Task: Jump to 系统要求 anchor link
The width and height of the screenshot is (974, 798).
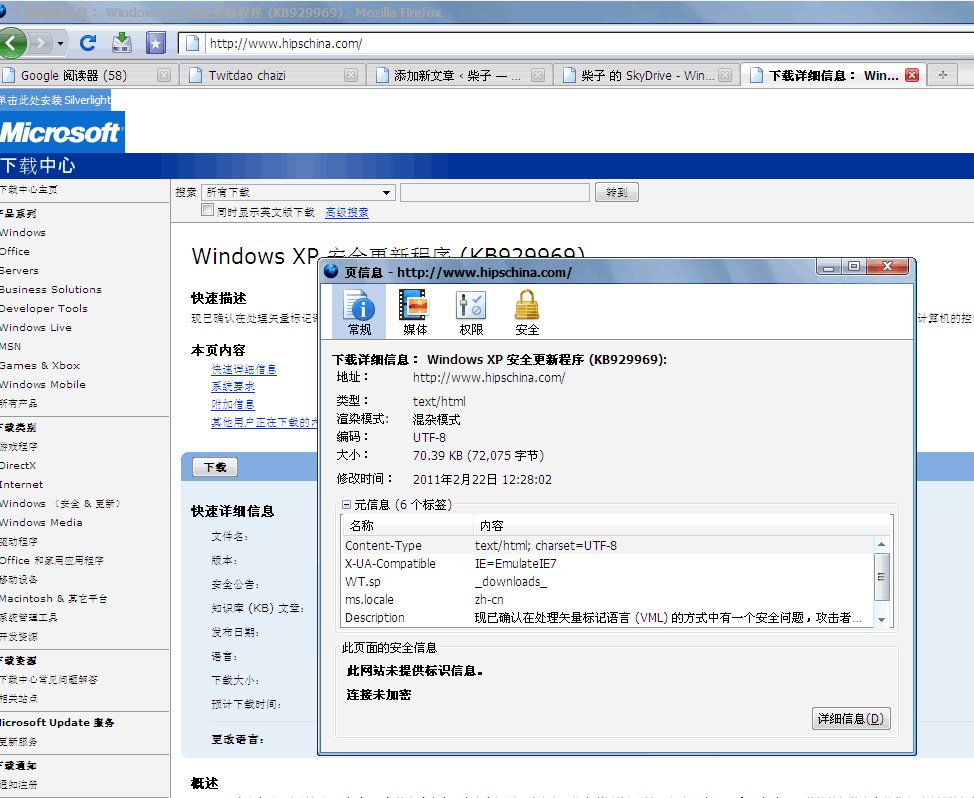Action: pyautogui.click(x=233, y=386)
